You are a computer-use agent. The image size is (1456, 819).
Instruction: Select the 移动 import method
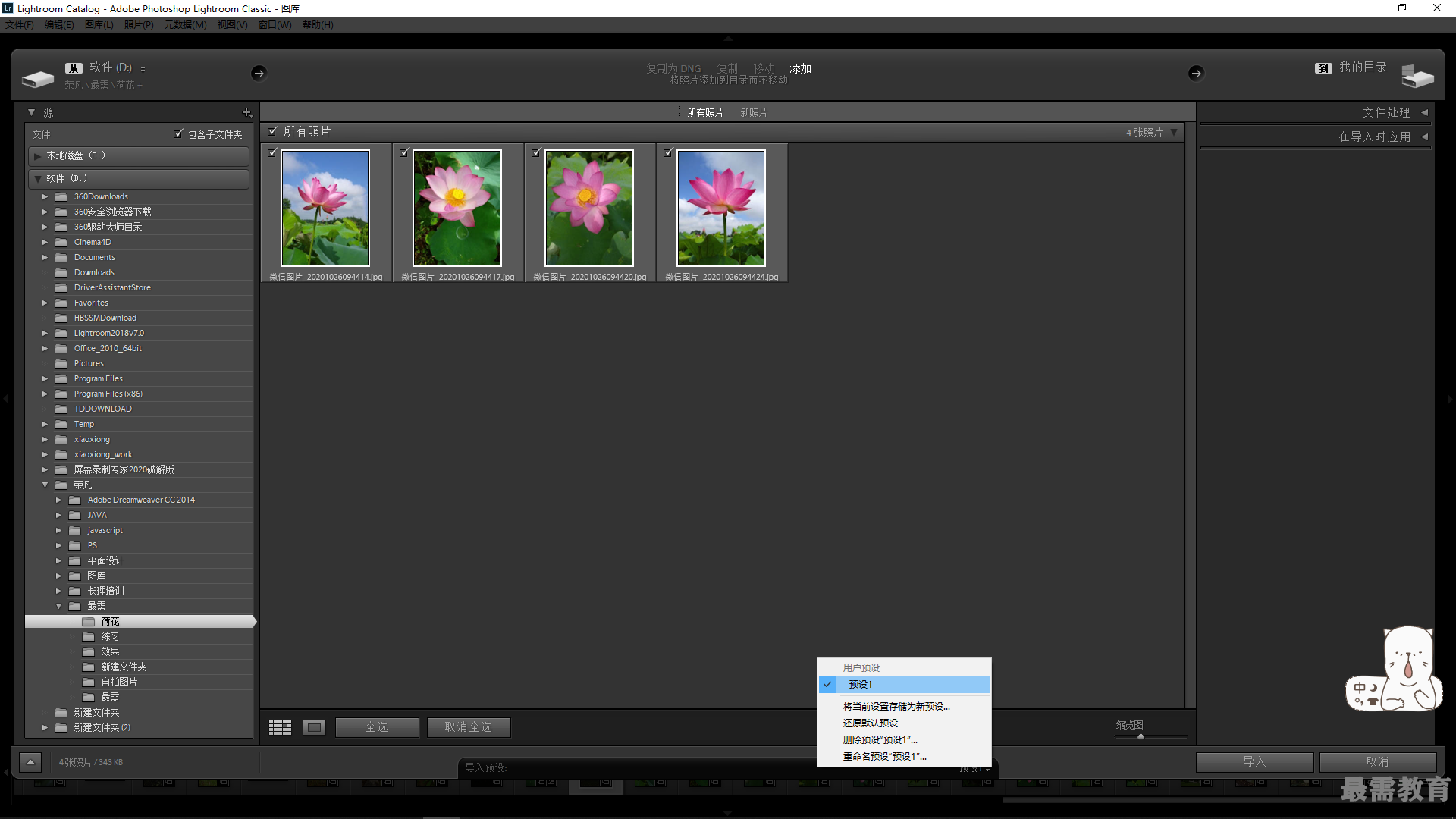[x=764, y=68]
